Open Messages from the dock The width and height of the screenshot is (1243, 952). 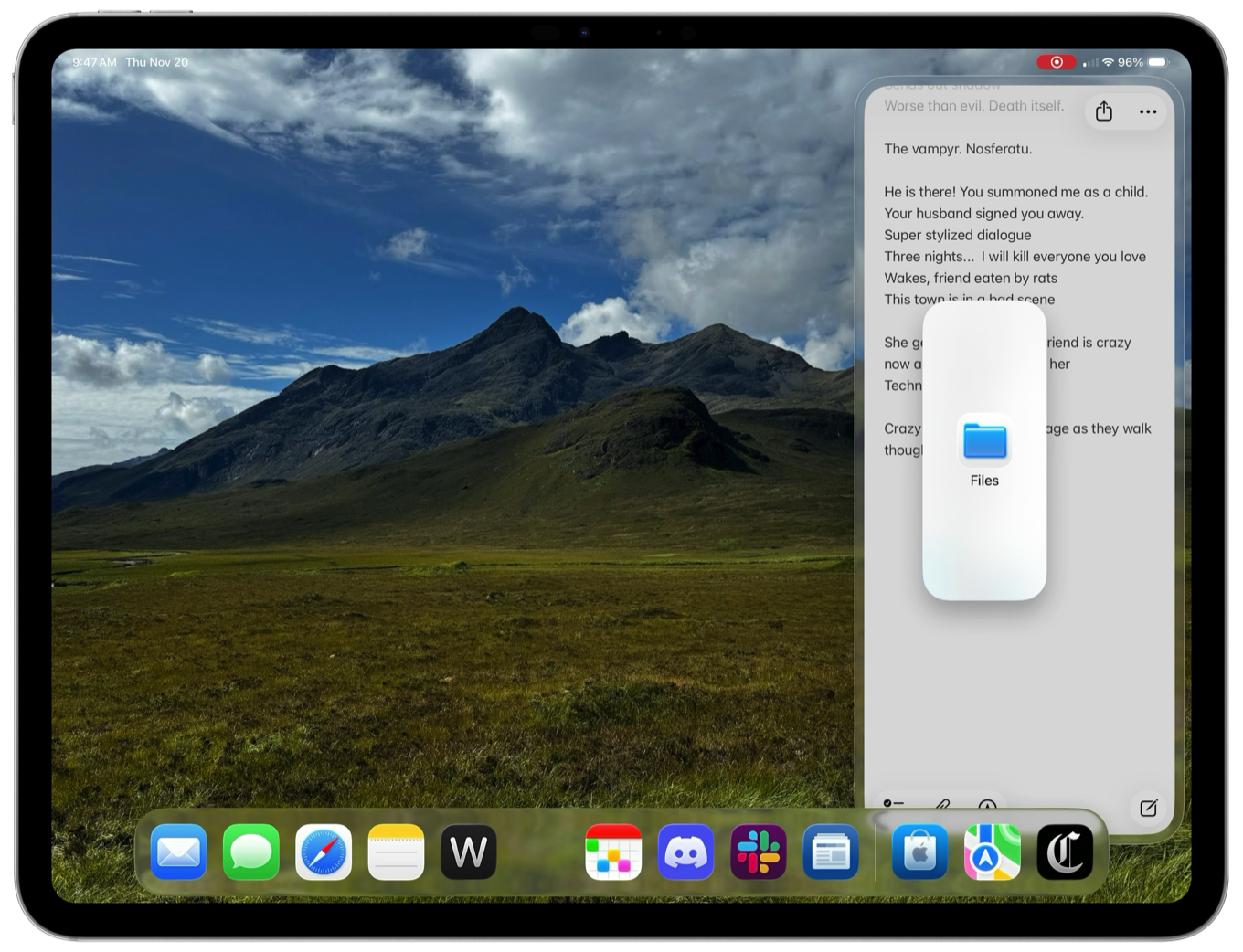[251, 852]
